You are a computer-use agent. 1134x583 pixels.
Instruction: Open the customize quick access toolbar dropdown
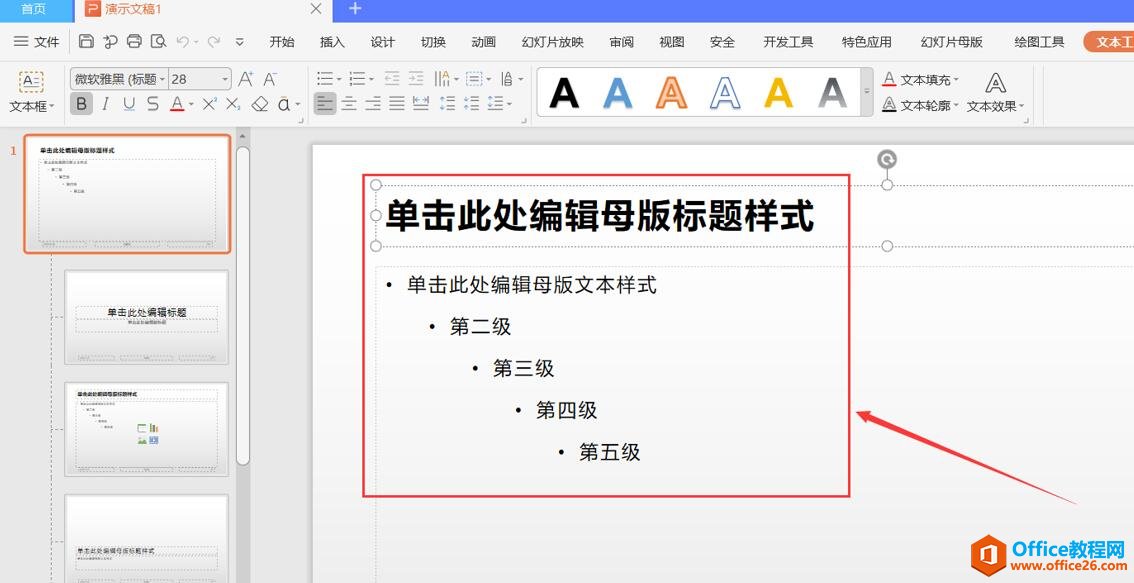coord(240,42)
